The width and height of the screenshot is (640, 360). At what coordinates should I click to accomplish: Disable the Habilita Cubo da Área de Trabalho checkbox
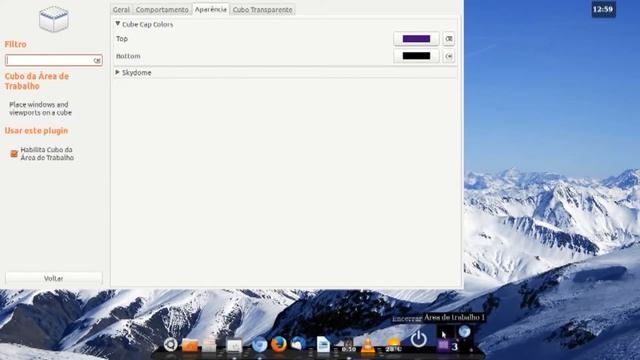[14, 153]
